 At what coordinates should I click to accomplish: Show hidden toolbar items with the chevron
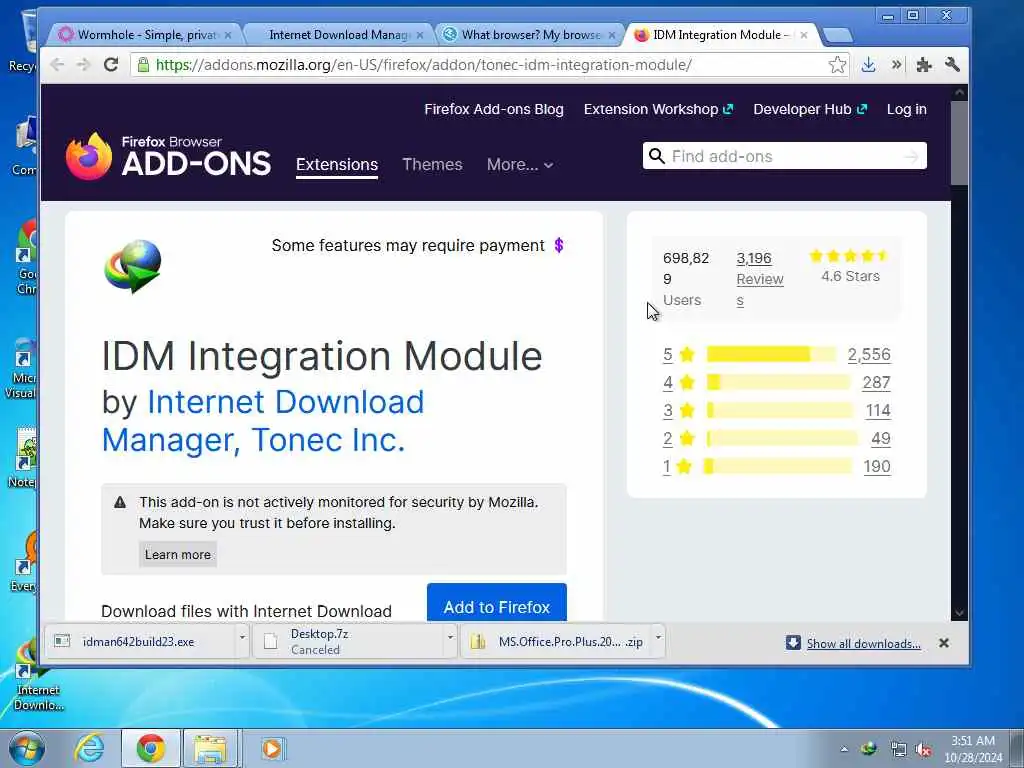896,65
